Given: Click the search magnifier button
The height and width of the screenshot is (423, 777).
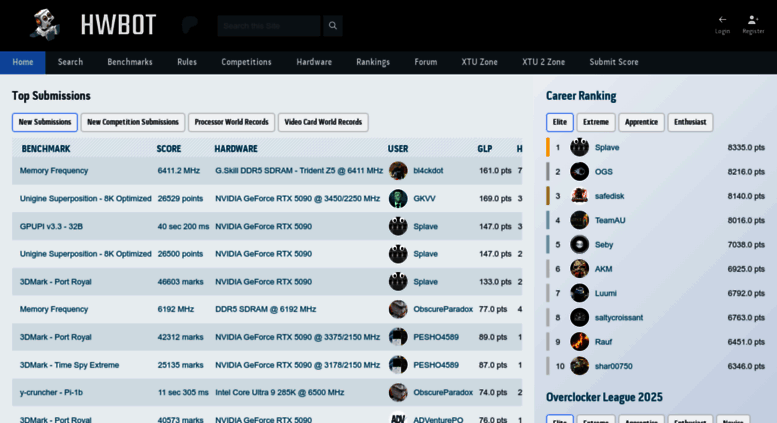Looking at the screenshot, I should 333,25.
